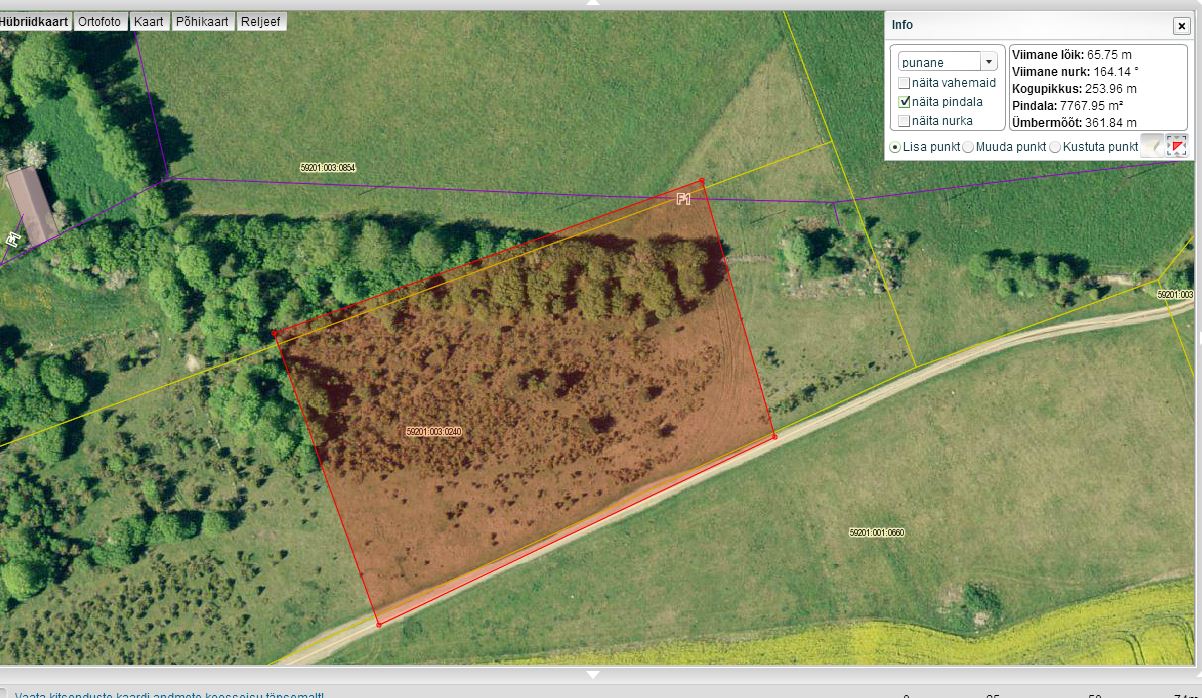The width and height of the screenshot is (1202, 698).
Task: Click the parcel label 59201:003:0240
Action: pos(433,432)
